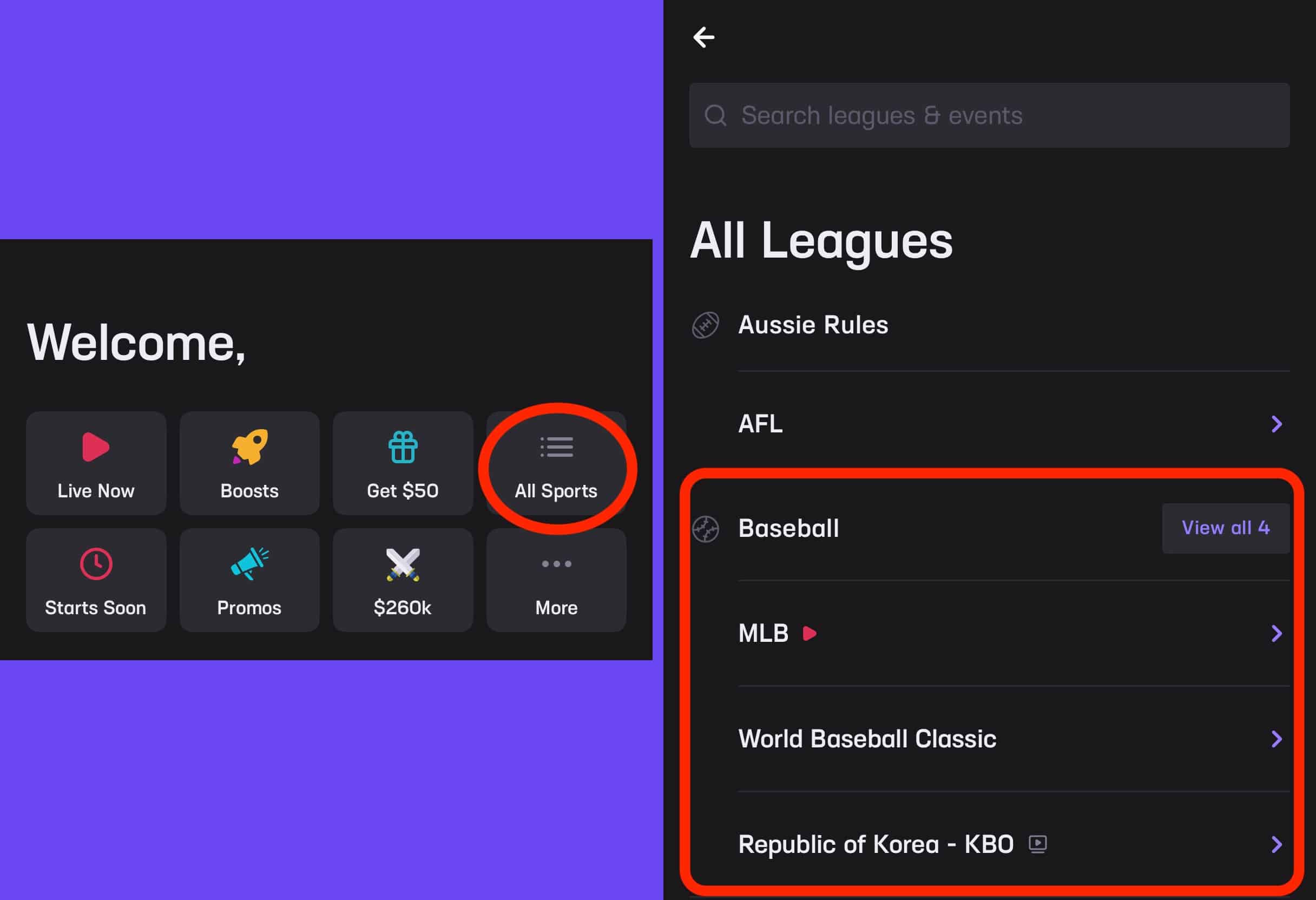Image resolution: width=1316 pixels, height=900 pixels.
Task: Open World Baseball Classic chevron arrow
Action: click(1276, 739)
